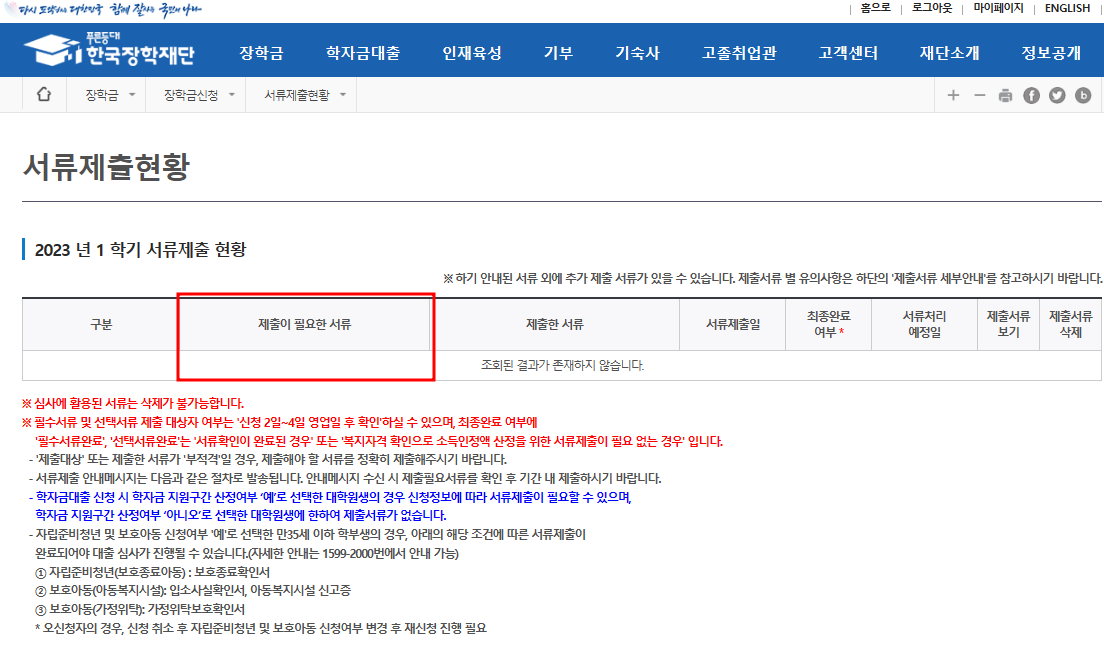Image resolution: width=1104 pixels, height=654 pixels.
Task: Share page via the Facebook icon
Action: (1030, 93)
